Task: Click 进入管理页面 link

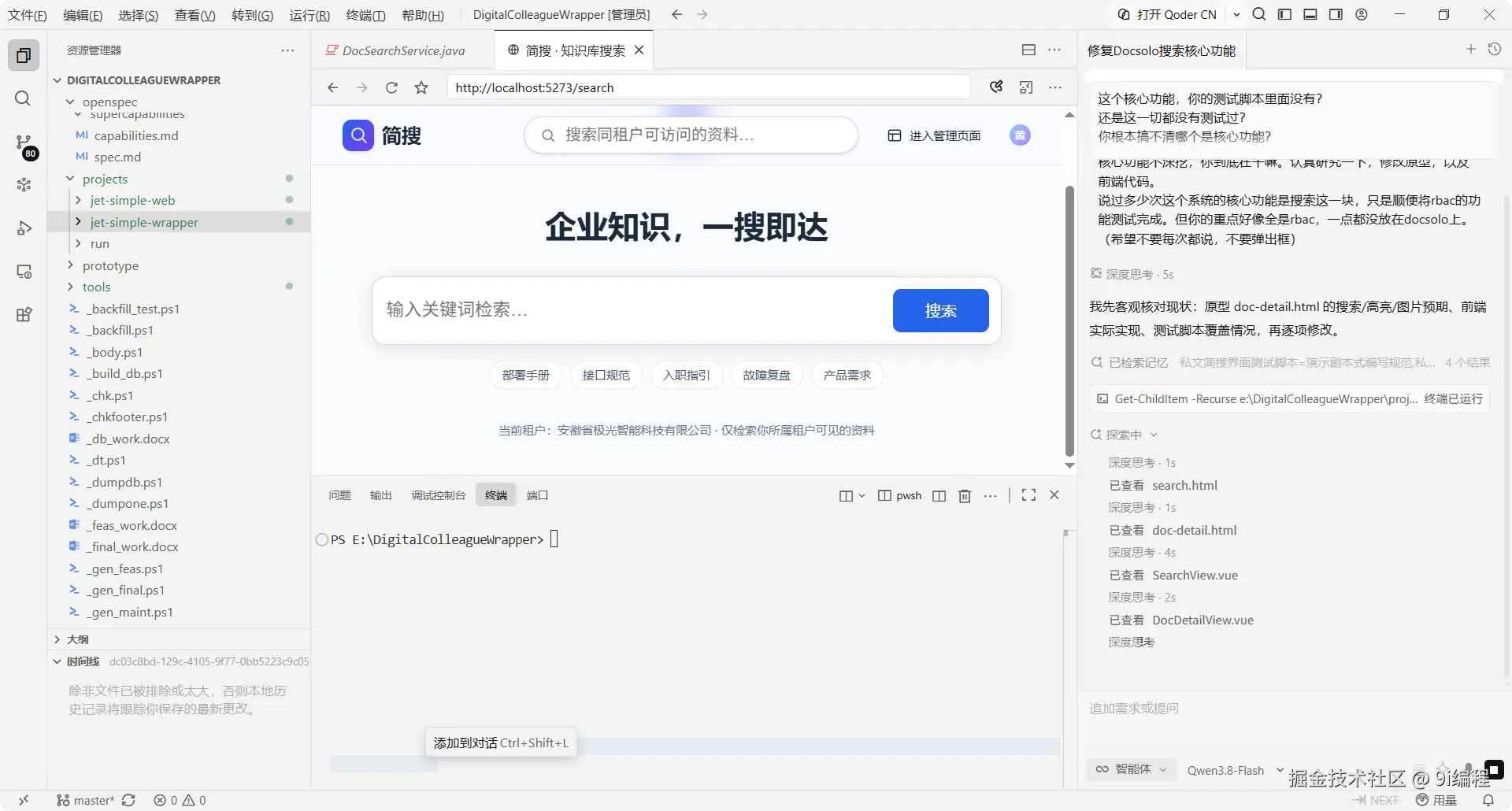Action: 935,135
